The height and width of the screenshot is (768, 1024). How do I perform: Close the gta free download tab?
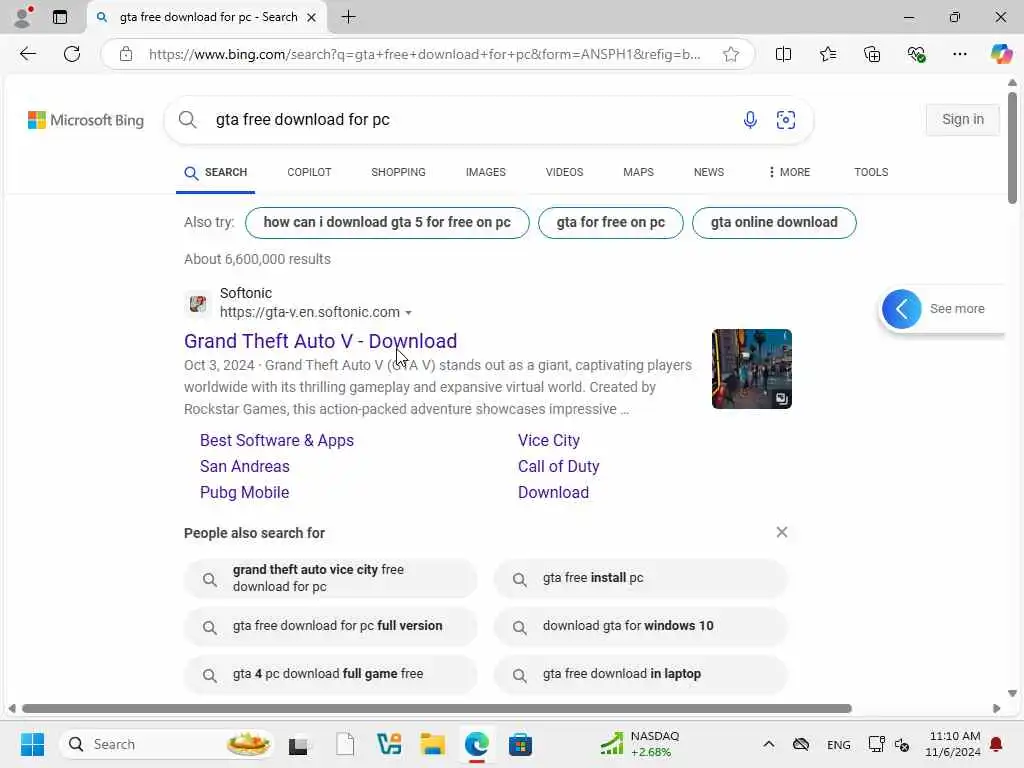click(x=312, y=18)
